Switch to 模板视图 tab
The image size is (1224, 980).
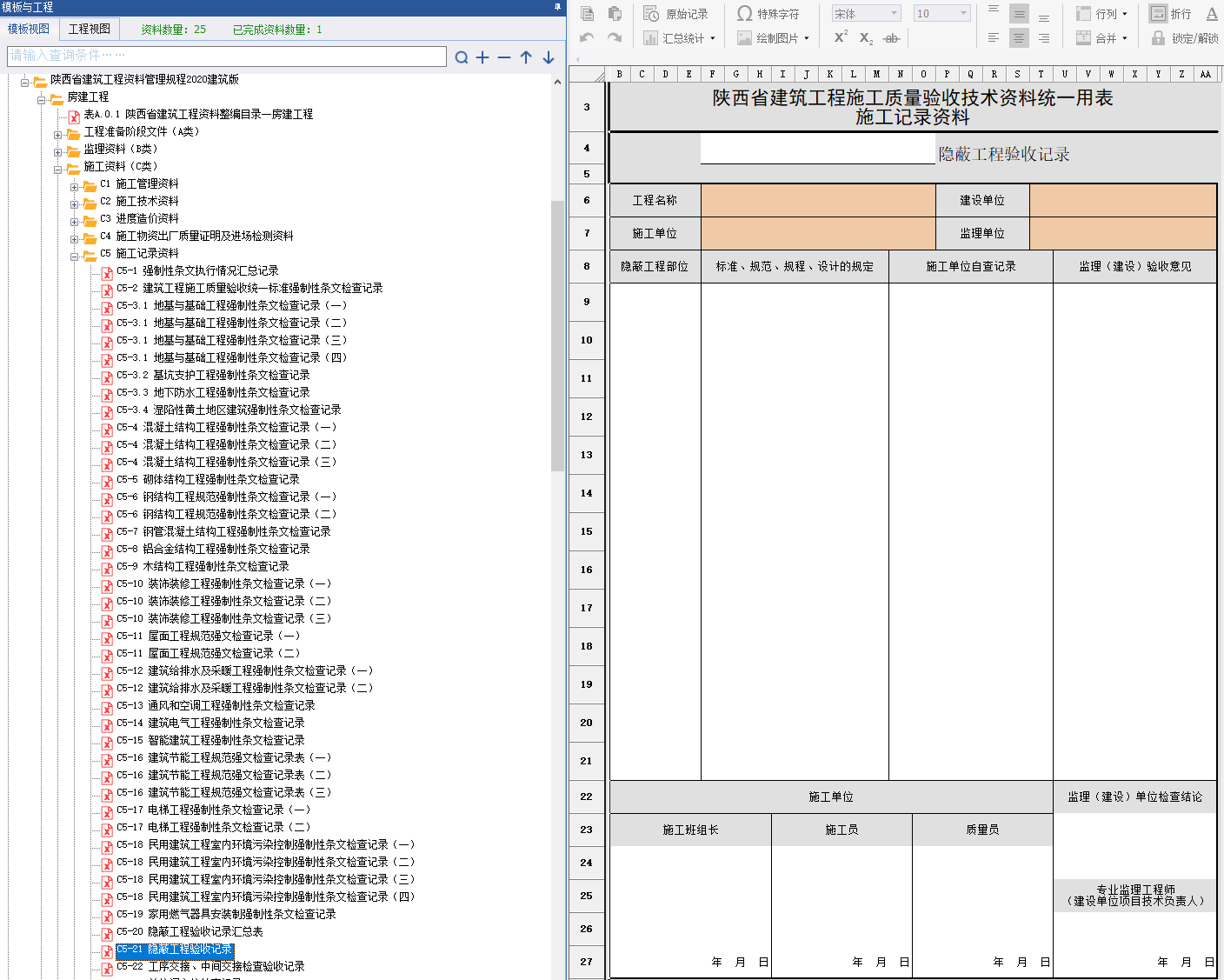pos(29,29)
